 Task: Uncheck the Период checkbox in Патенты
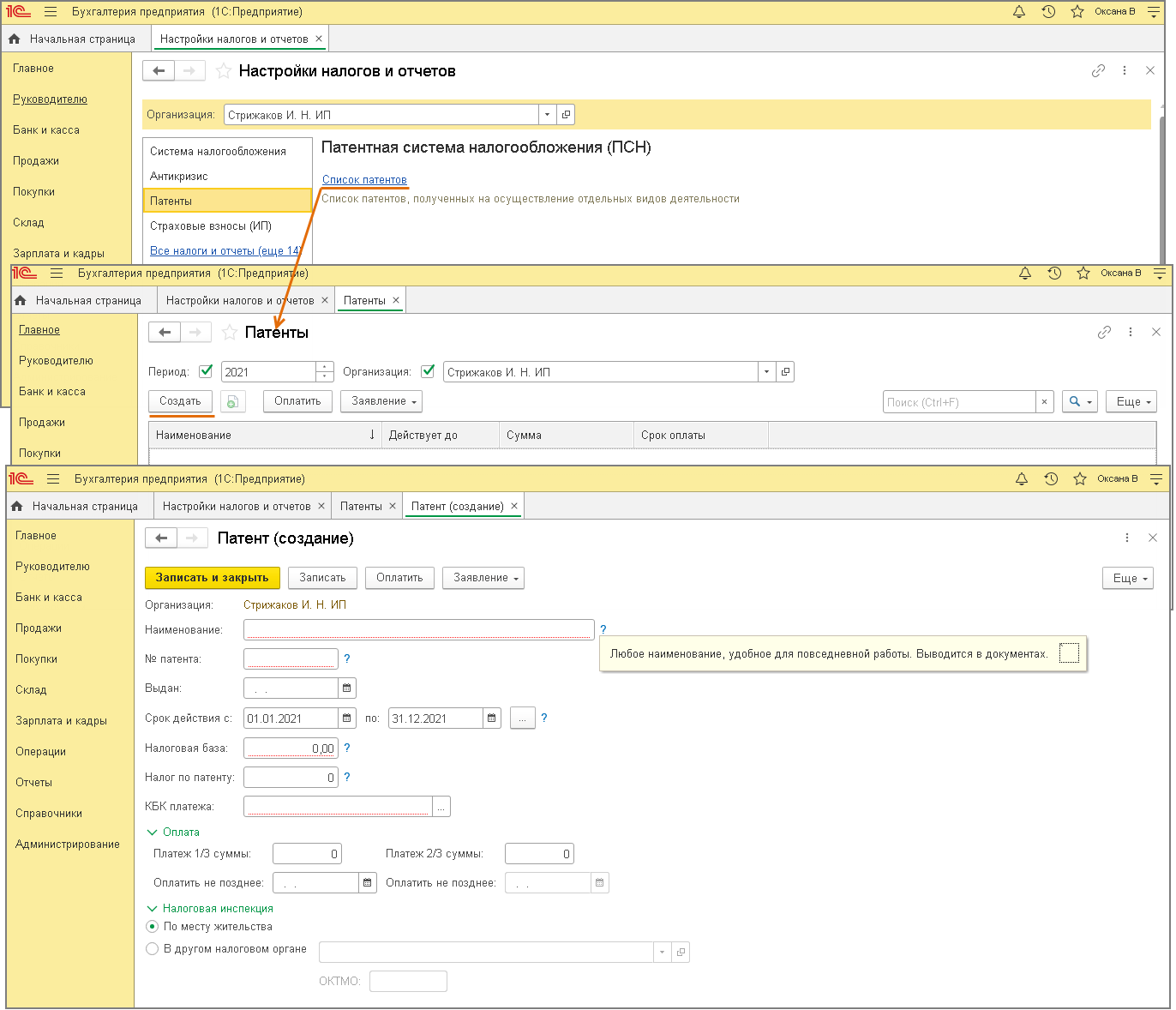click(206, 371)
